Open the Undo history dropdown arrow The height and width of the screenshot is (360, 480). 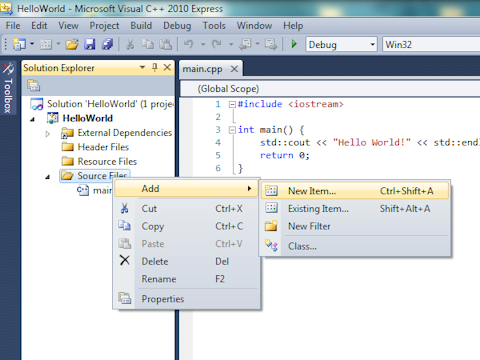click(x=203, y=44)
